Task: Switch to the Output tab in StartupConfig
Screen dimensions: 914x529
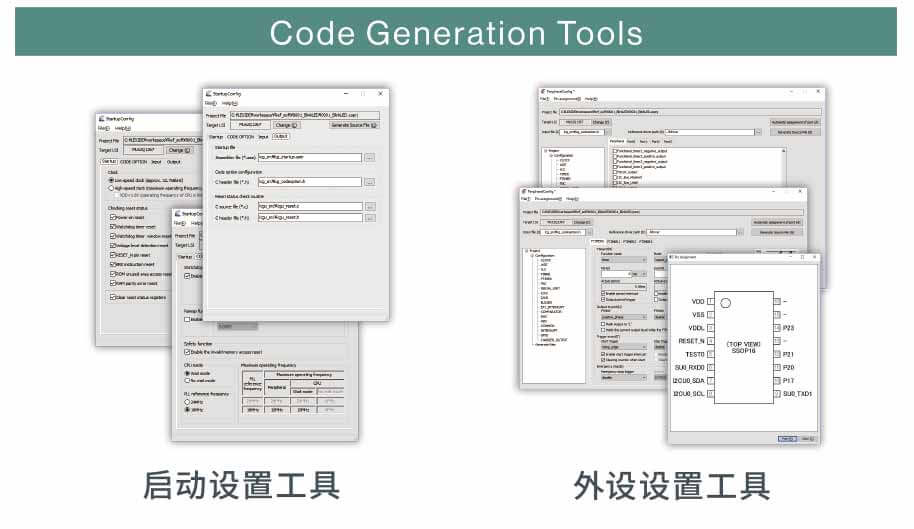Action: click(x=281, y=136)
